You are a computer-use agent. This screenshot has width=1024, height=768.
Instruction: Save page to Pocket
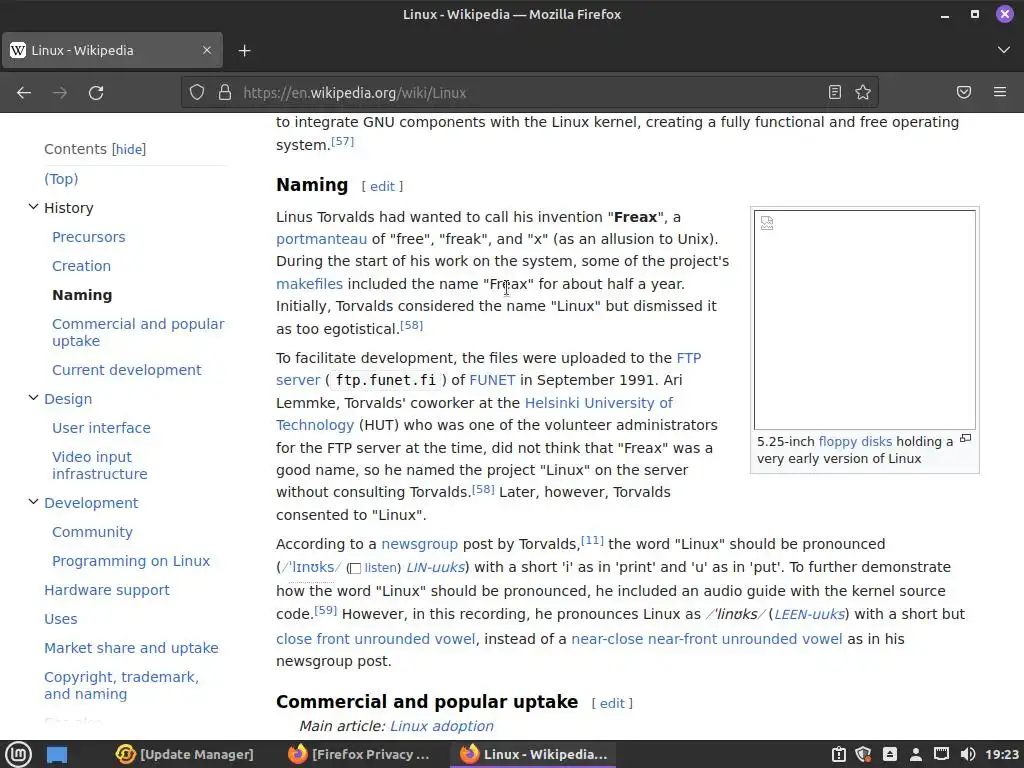[964, 93]
